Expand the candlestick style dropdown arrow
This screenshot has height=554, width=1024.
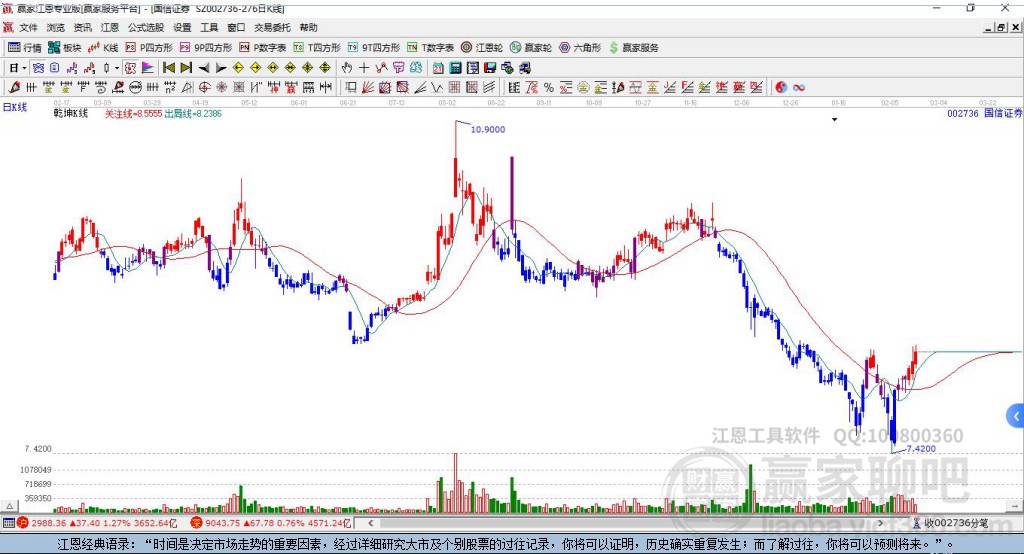coord(117,68)
